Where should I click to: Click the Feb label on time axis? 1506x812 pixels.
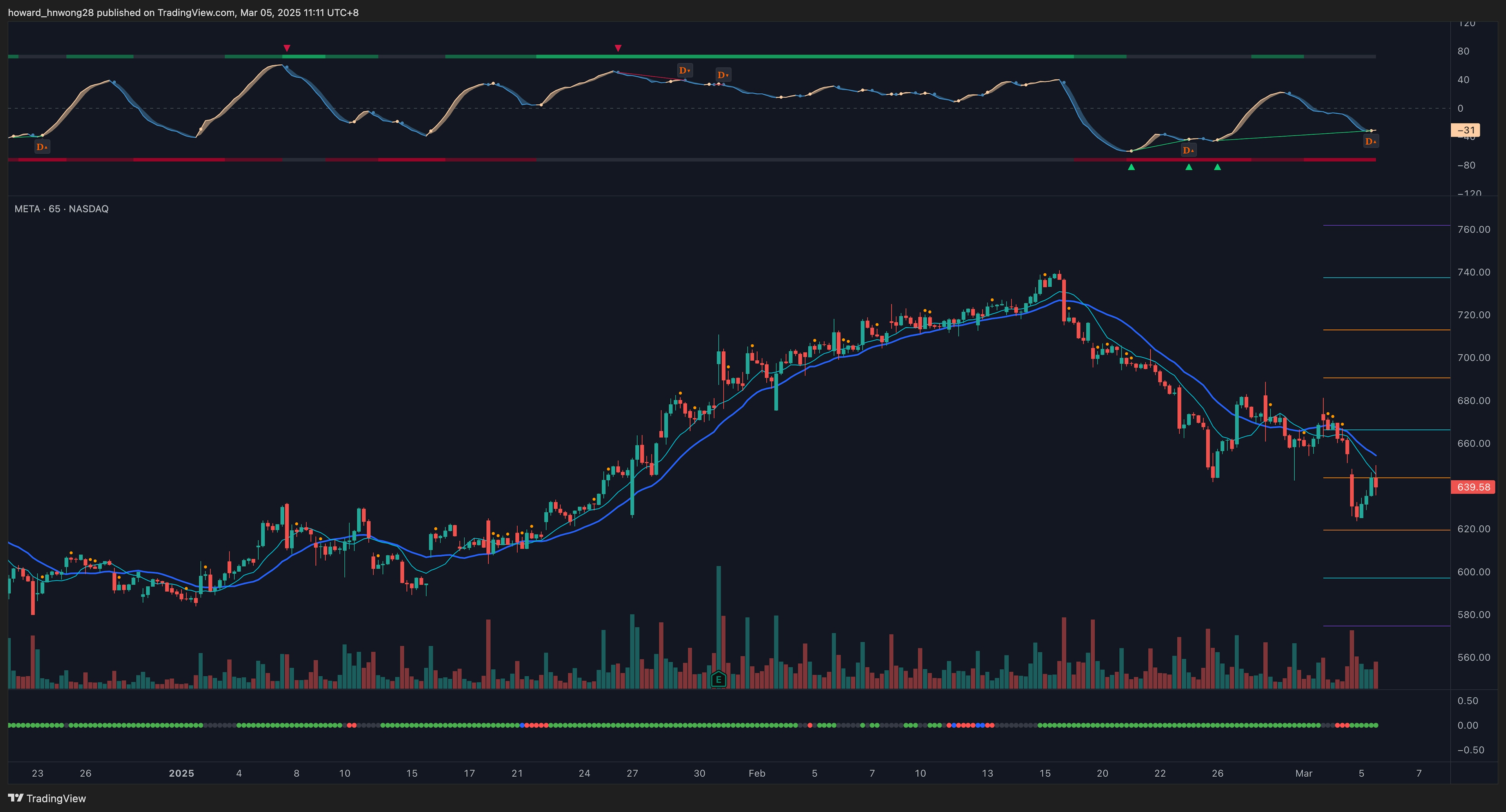click(x=757, y=773)
